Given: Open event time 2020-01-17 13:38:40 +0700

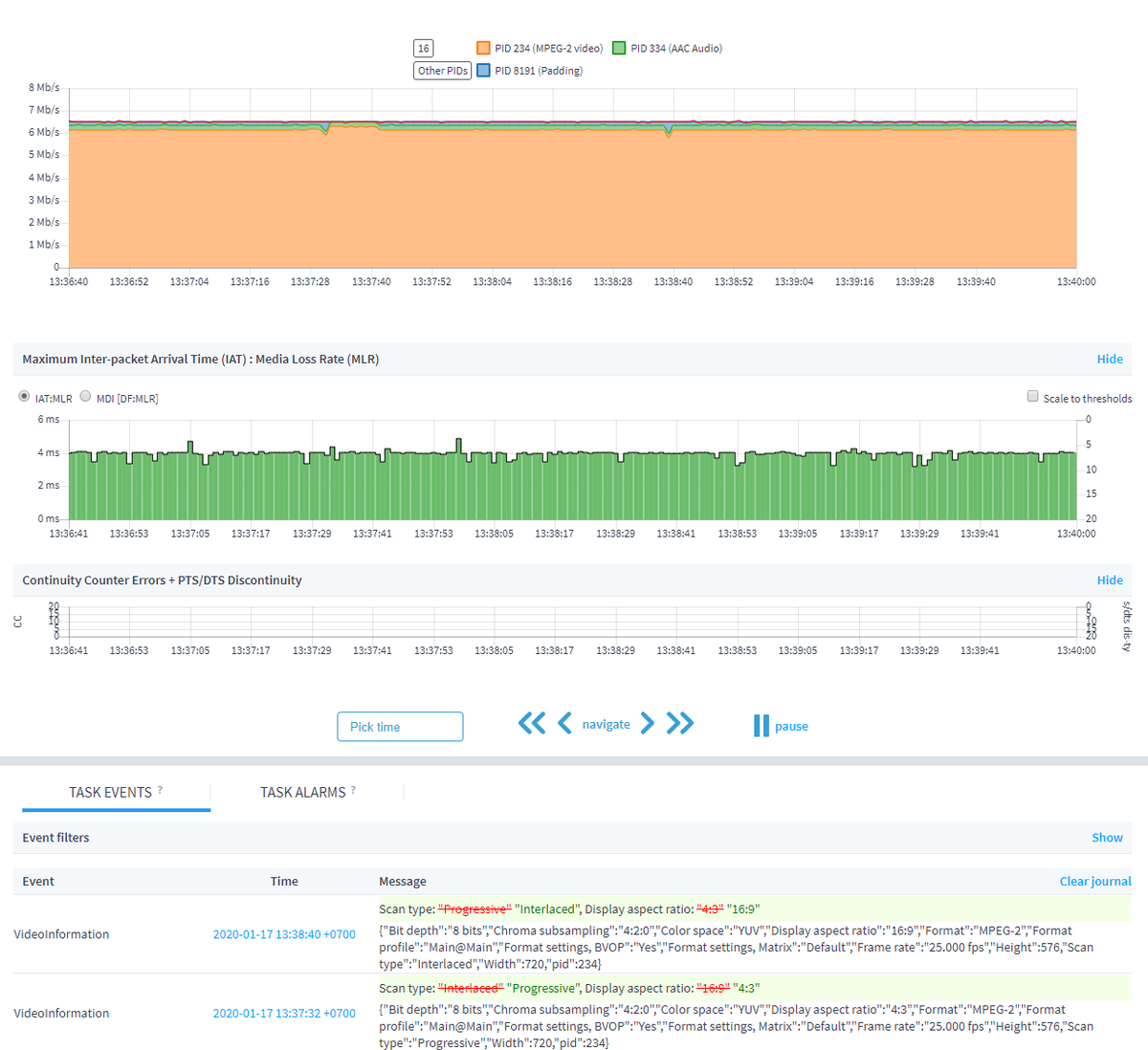Looking at the screenshot, I should (284, 934).
